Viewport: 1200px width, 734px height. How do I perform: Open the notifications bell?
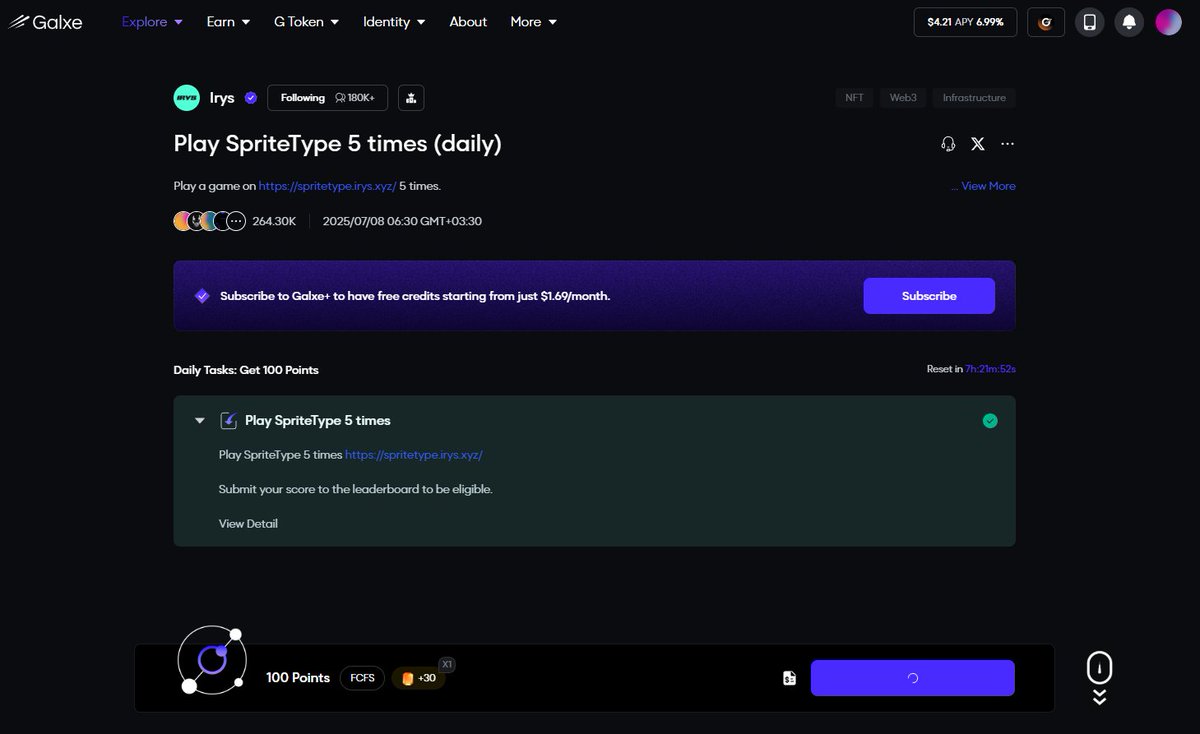coord(1129,22)
